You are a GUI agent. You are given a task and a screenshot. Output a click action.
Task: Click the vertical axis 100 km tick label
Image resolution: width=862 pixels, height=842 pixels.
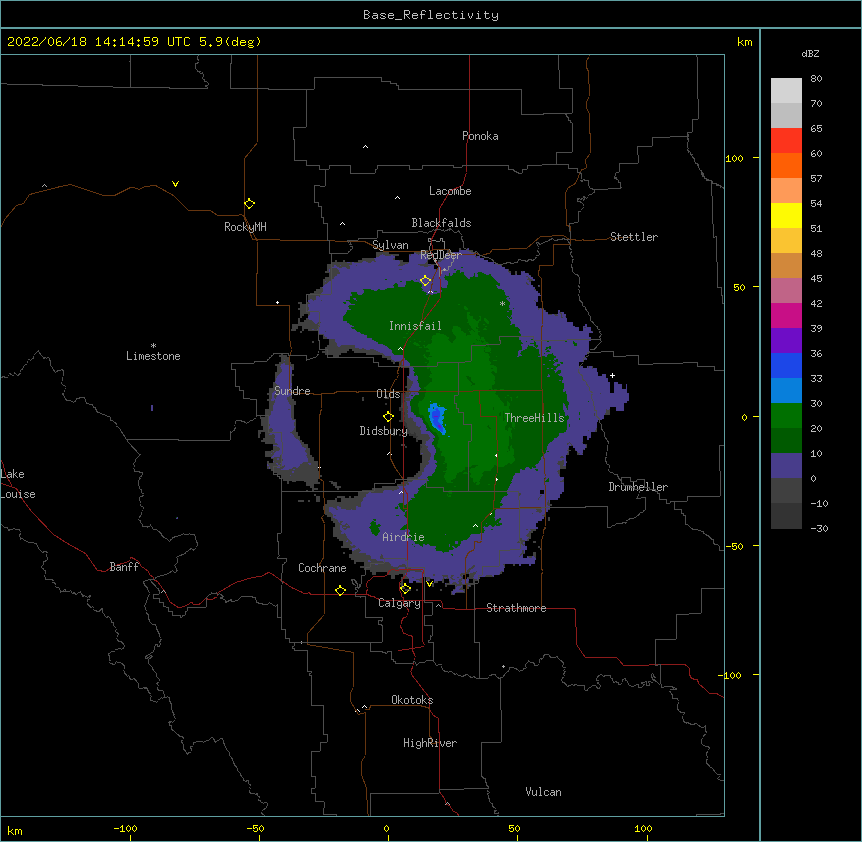coord(734,158)
